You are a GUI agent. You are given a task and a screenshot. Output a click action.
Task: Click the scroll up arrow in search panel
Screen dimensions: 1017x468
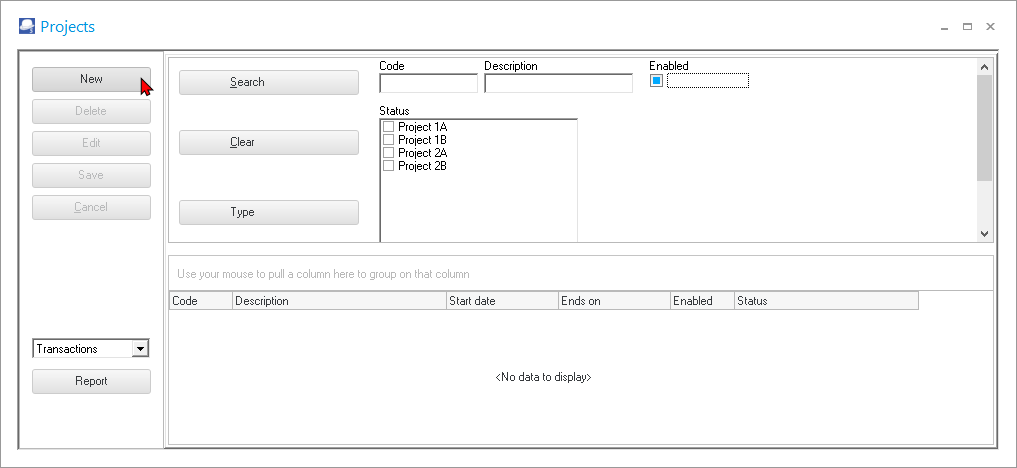pos(984,67)
